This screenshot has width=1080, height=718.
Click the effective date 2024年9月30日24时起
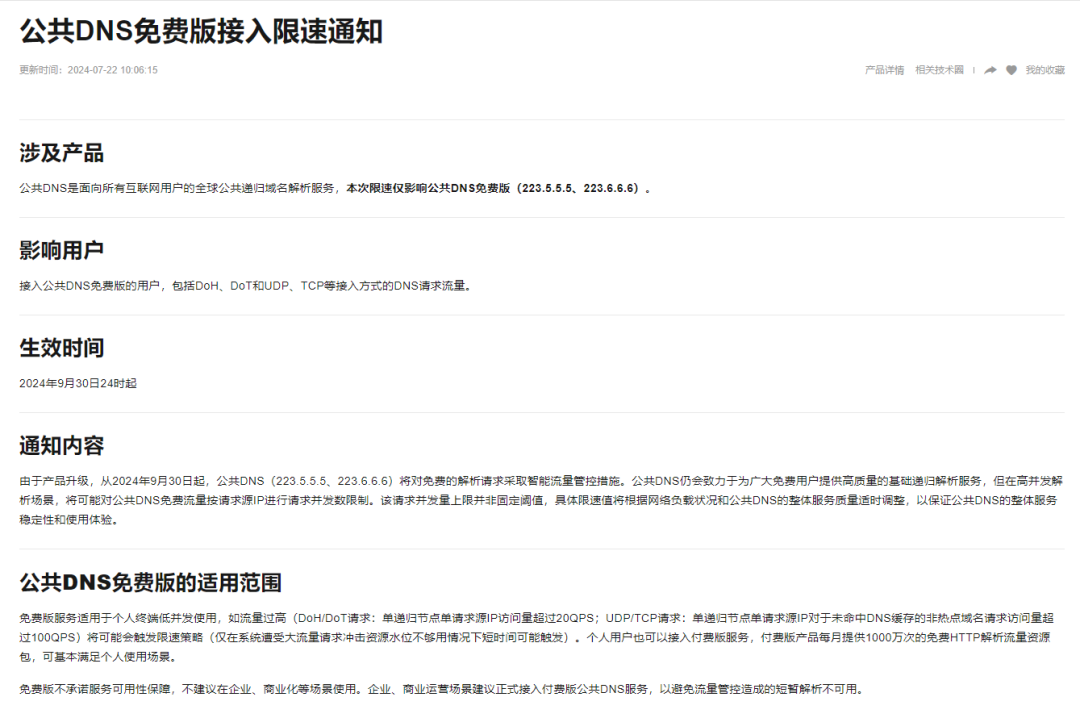[x=78, y=383]
